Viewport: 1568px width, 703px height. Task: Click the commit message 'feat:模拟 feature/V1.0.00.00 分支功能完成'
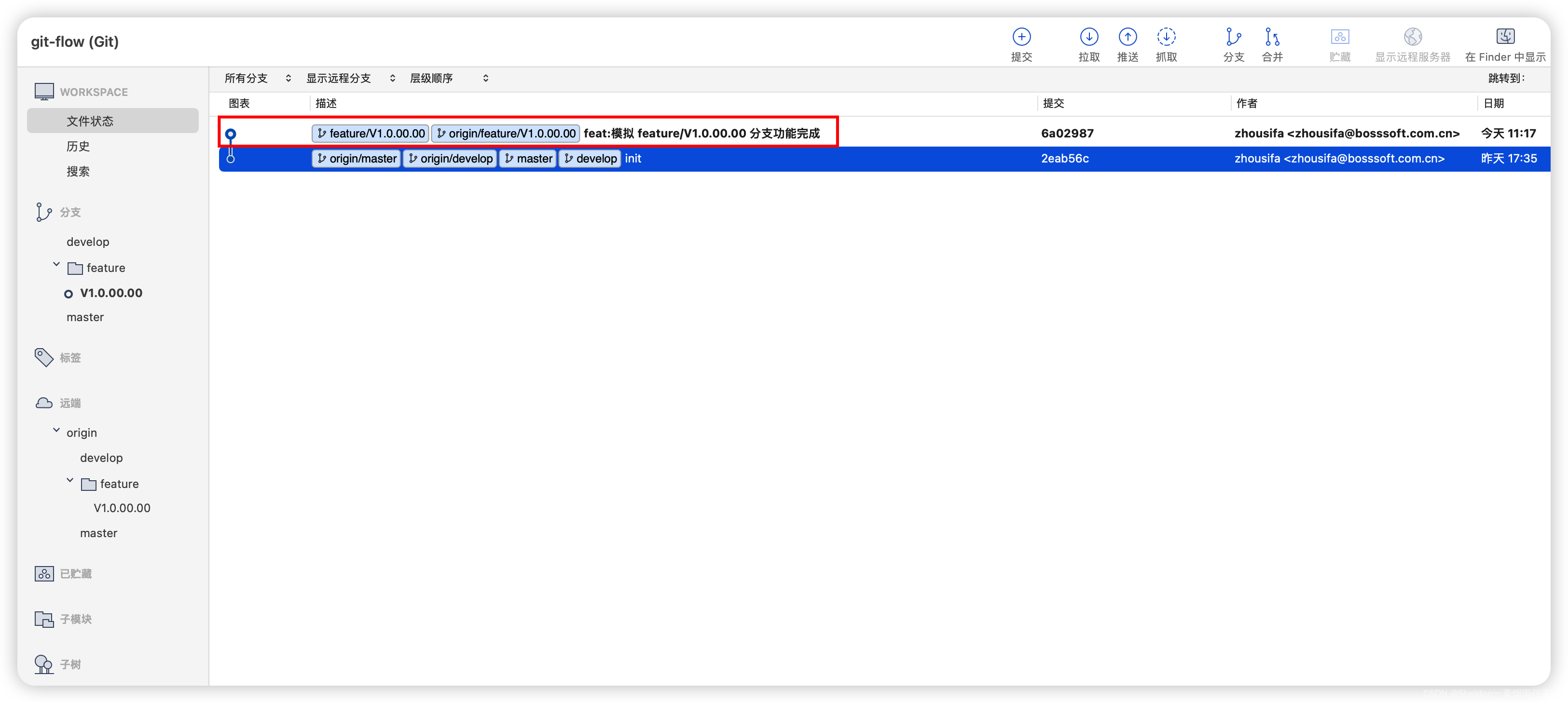[701, 134]
